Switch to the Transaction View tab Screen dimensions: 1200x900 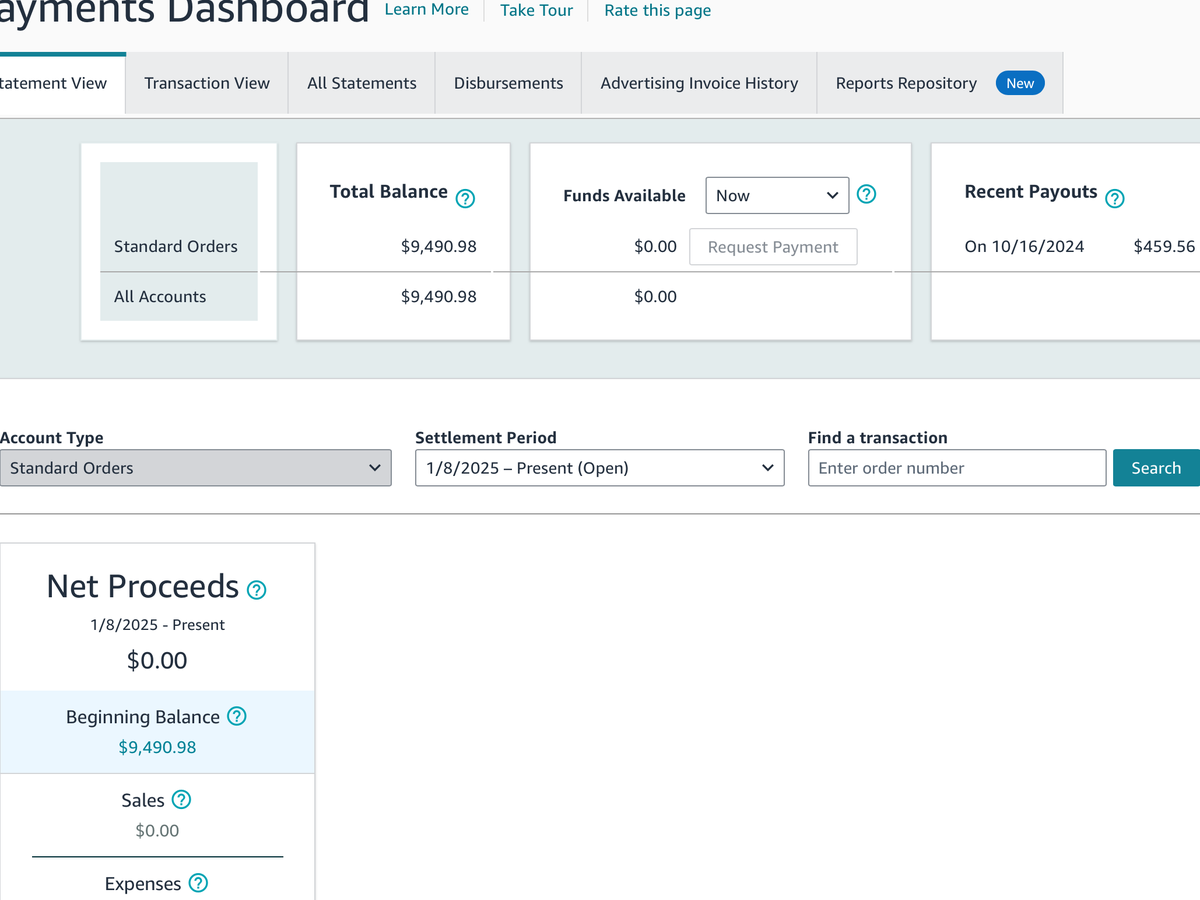(207, 83)
